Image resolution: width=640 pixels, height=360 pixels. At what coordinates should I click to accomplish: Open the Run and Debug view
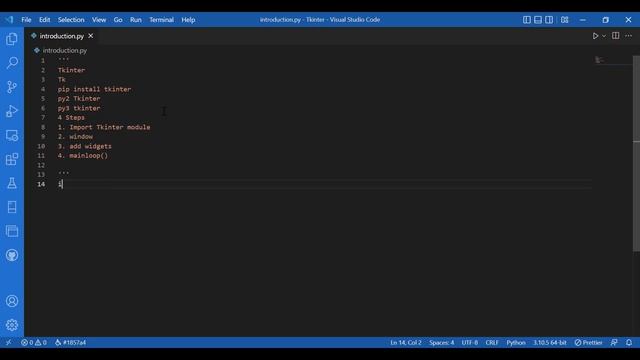click(12, 111)
